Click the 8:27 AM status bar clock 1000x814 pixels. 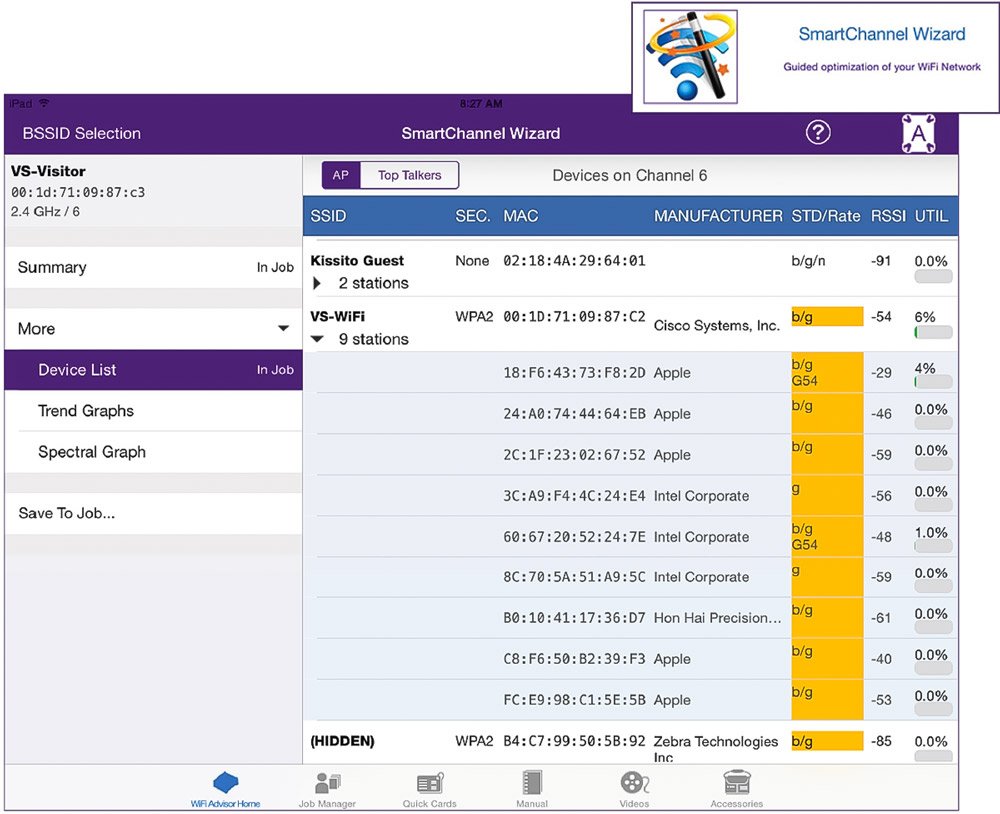(481, 103)
